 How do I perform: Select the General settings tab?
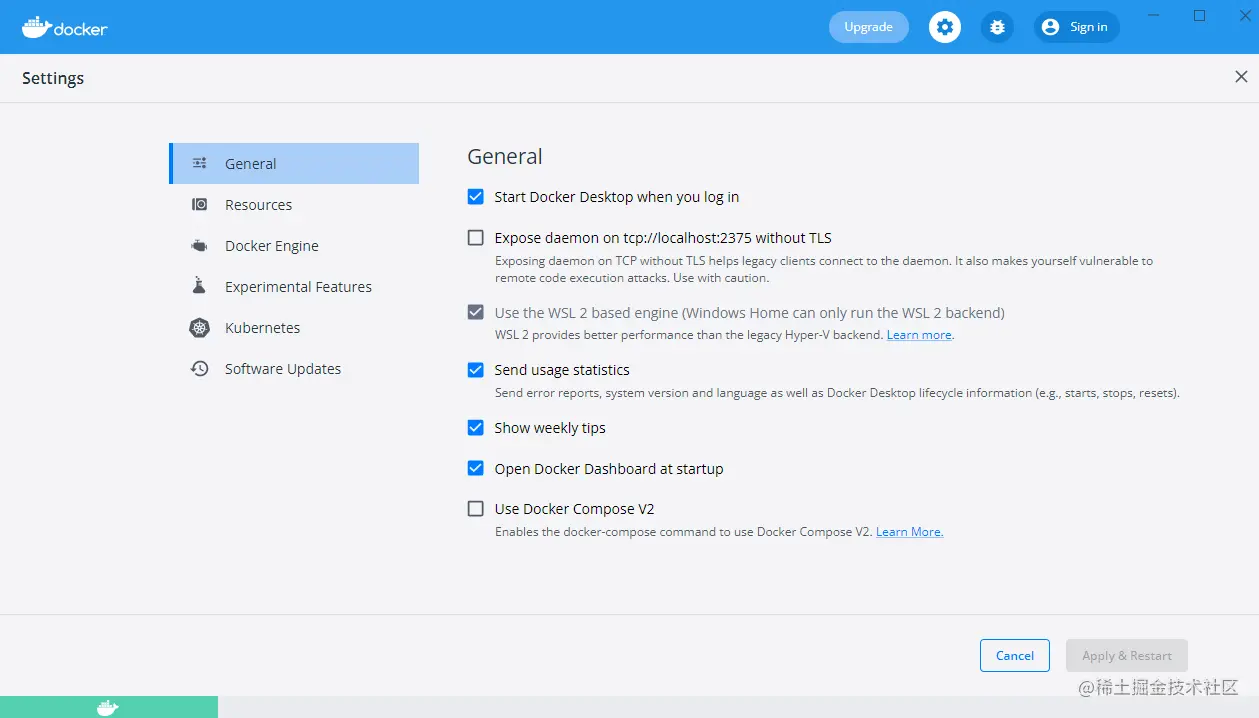click(294, 163)
